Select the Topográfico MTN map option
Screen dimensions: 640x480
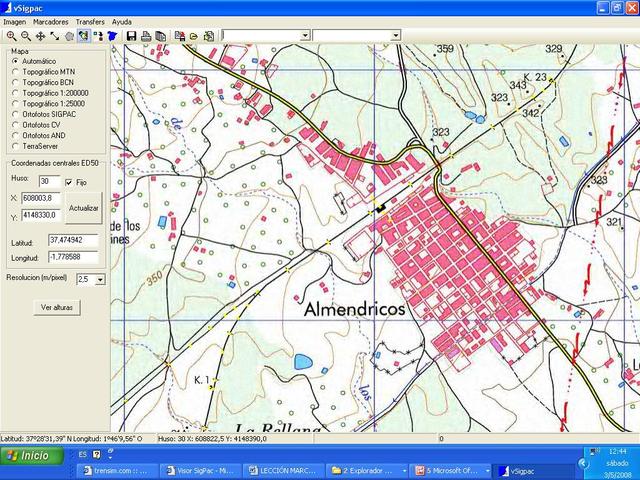14,72
